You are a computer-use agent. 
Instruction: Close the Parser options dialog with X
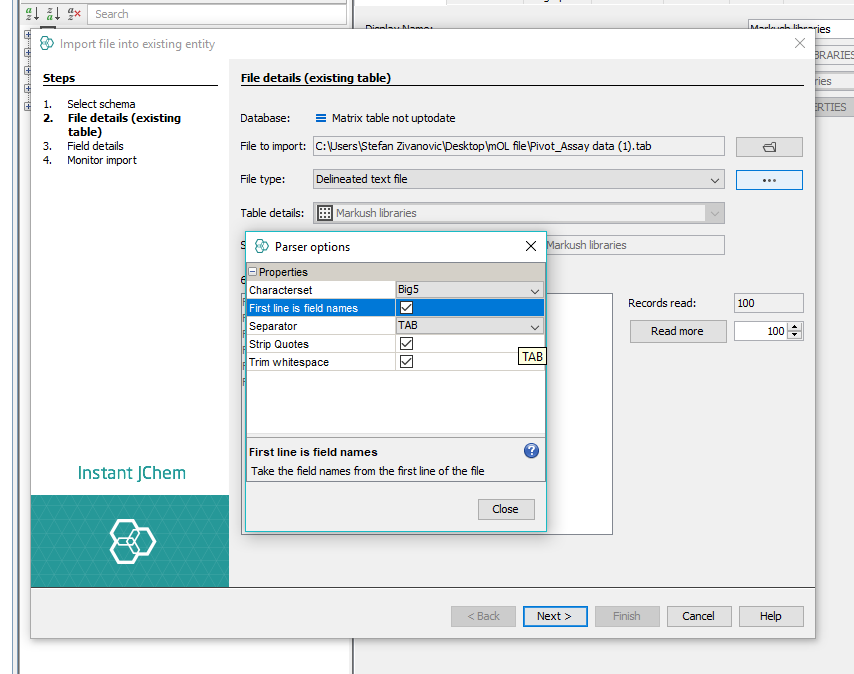(531, 246)
